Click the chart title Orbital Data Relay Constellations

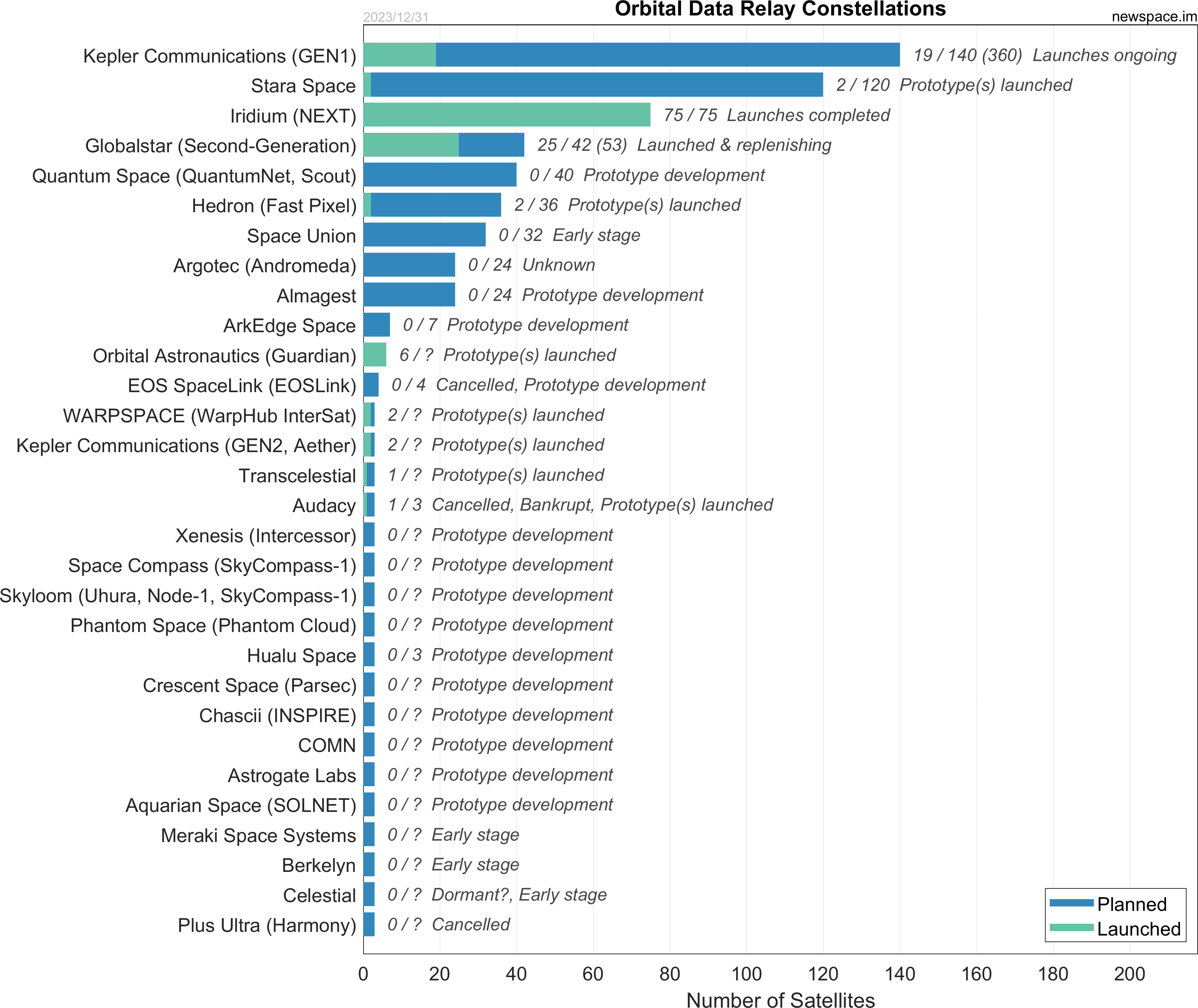click(780, 9)
